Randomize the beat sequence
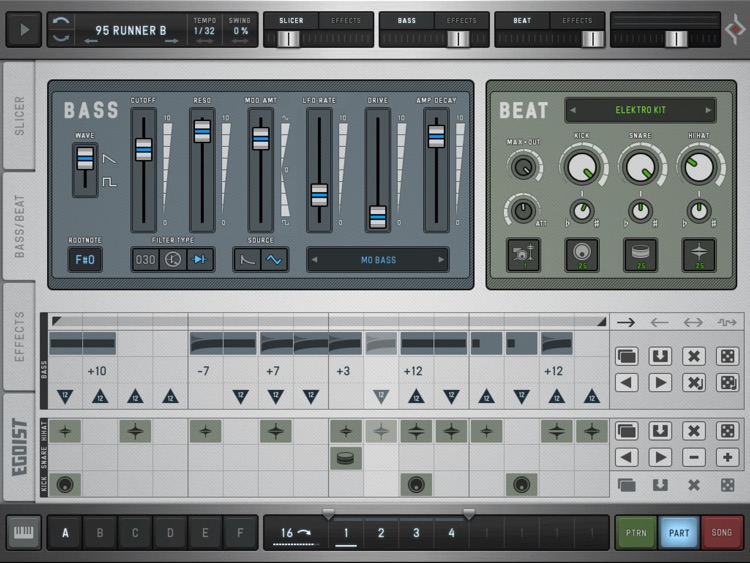This screenshot has height=563, width=750. pos(728,431)
